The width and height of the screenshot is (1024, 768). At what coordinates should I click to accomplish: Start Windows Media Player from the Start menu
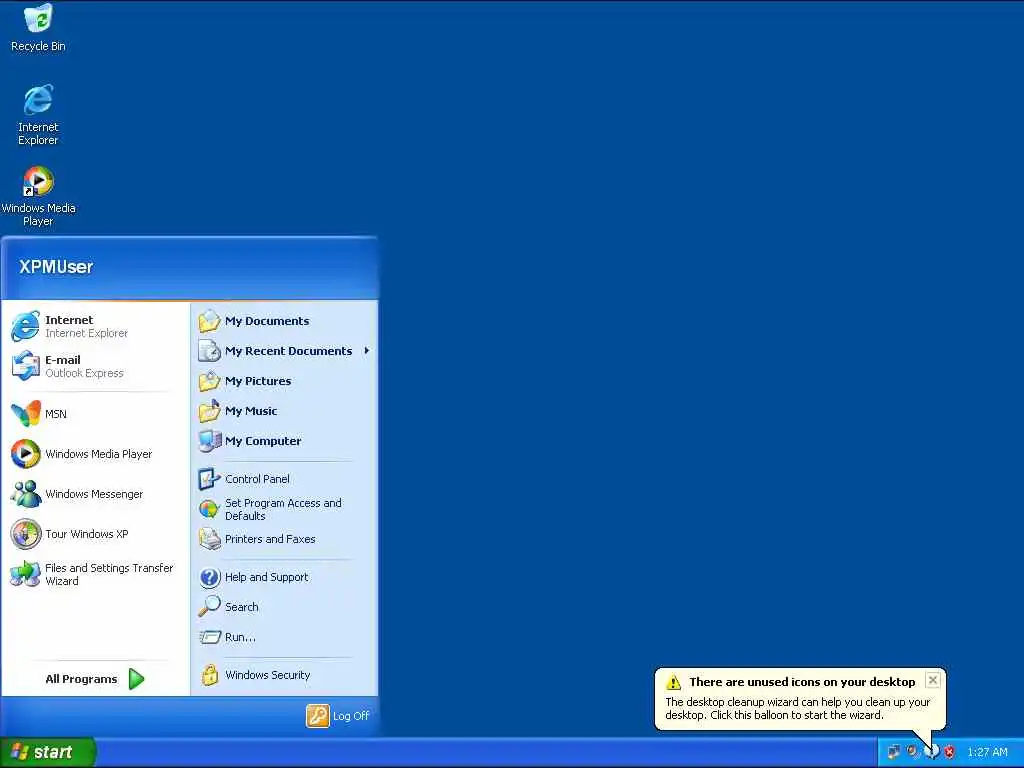(95, 454)
